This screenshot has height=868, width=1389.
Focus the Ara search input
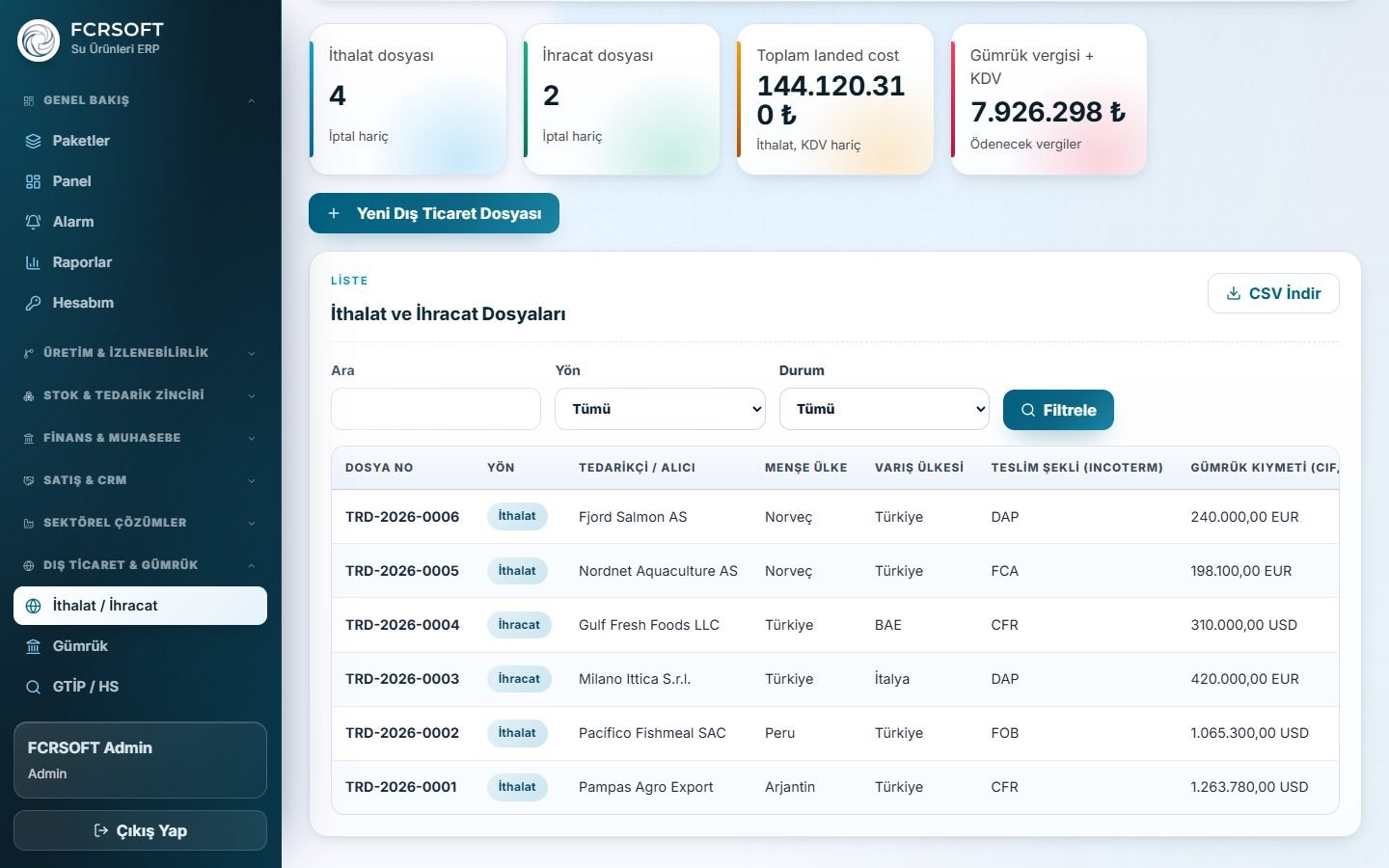(436, 409)
